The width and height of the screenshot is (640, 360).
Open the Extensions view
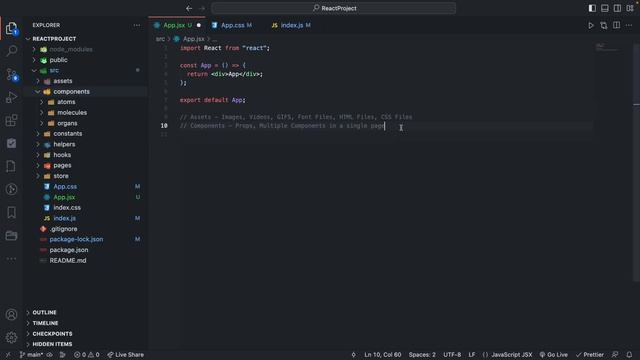tap(11, 120)
